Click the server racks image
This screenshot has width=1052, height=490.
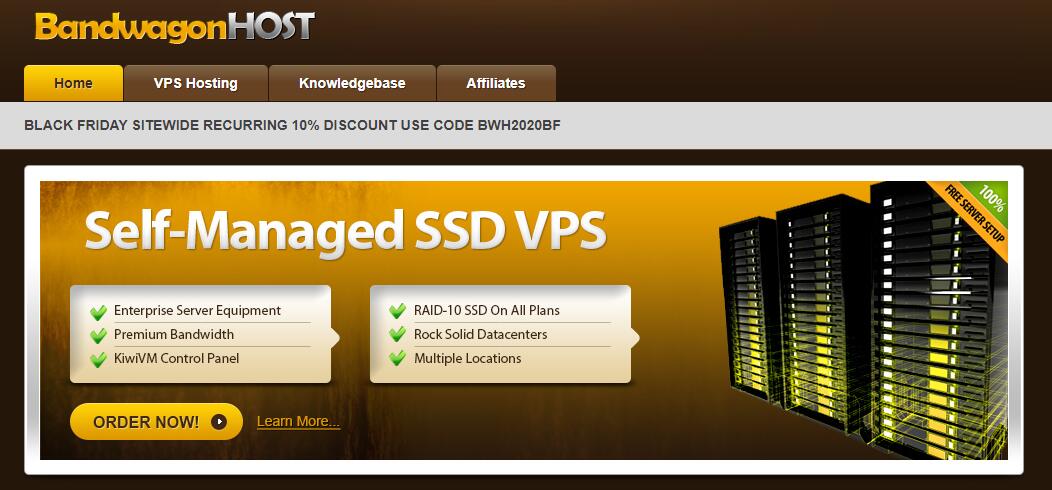pyautogui.click(x=862, y=322)
